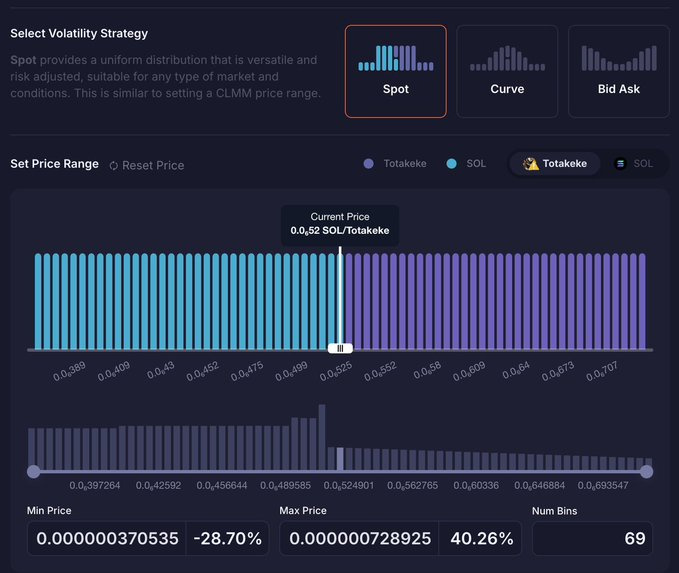The image size is (679, 573).
Task: Click the Reset Price link
Action: [x=147, y=165]
